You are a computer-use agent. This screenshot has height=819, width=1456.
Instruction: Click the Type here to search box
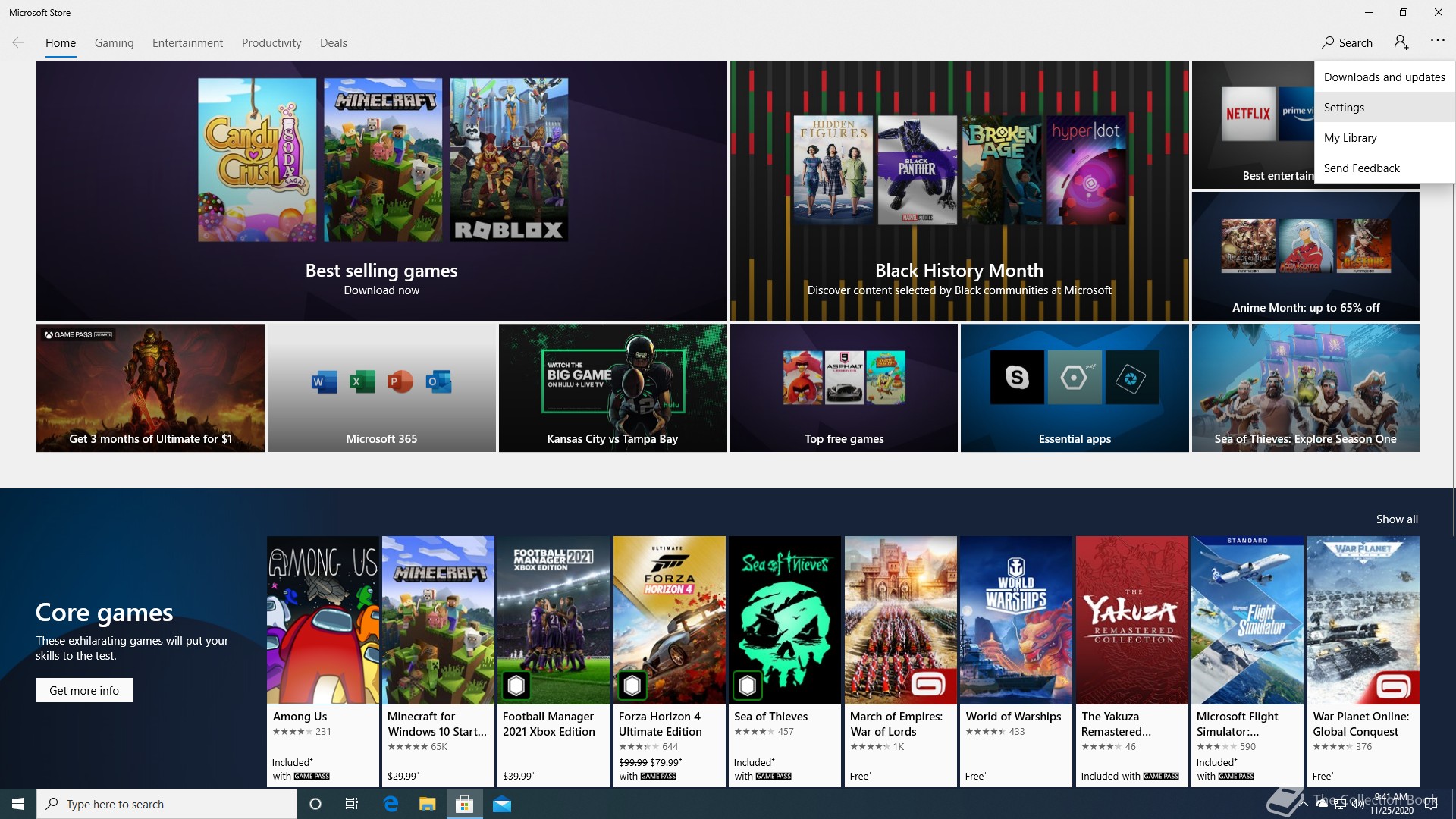tap(167, 804)
